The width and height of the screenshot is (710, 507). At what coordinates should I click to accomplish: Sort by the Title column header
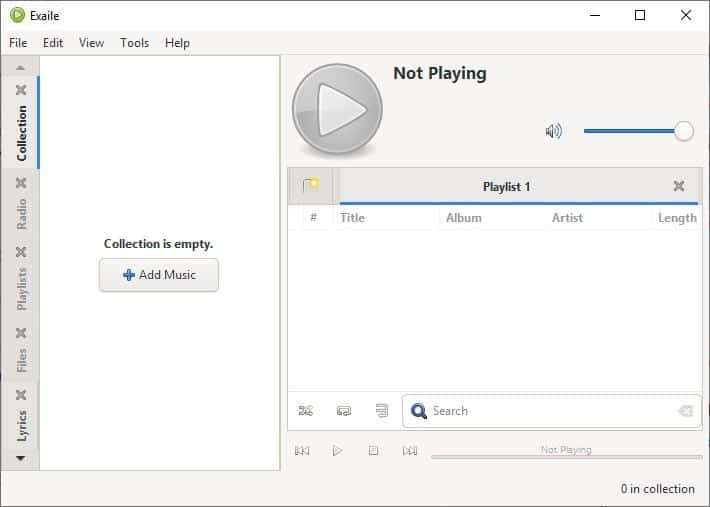click(x=388, y=218)
